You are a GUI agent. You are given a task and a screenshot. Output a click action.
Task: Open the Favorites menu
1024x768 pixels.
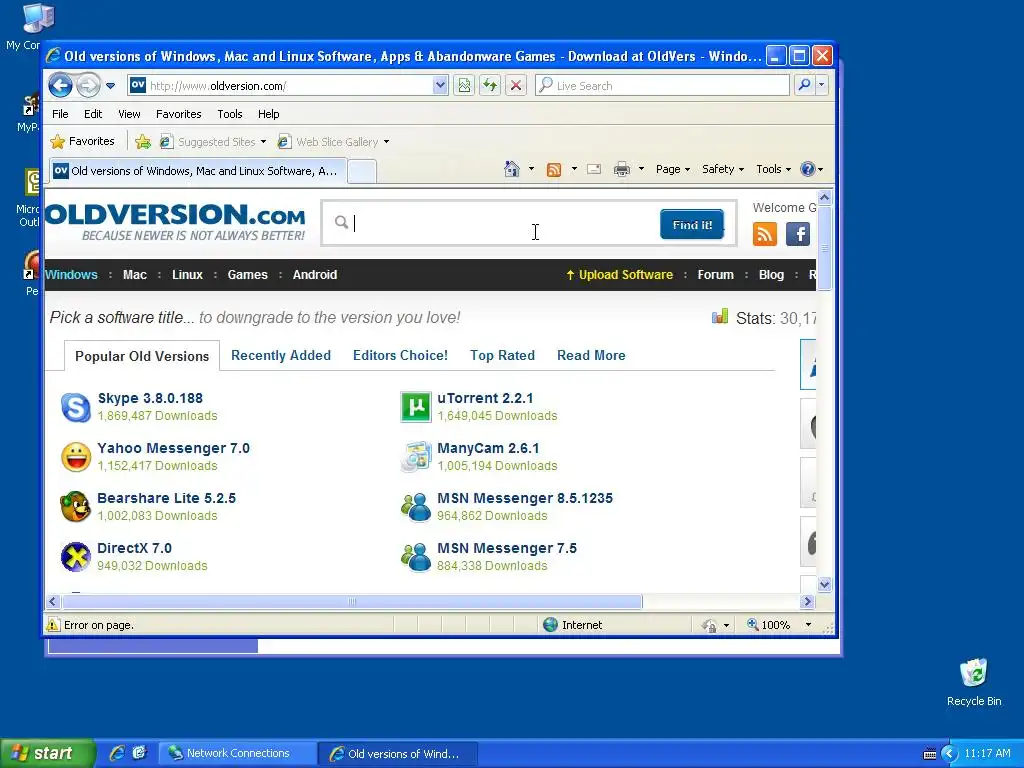coord(178,114)
